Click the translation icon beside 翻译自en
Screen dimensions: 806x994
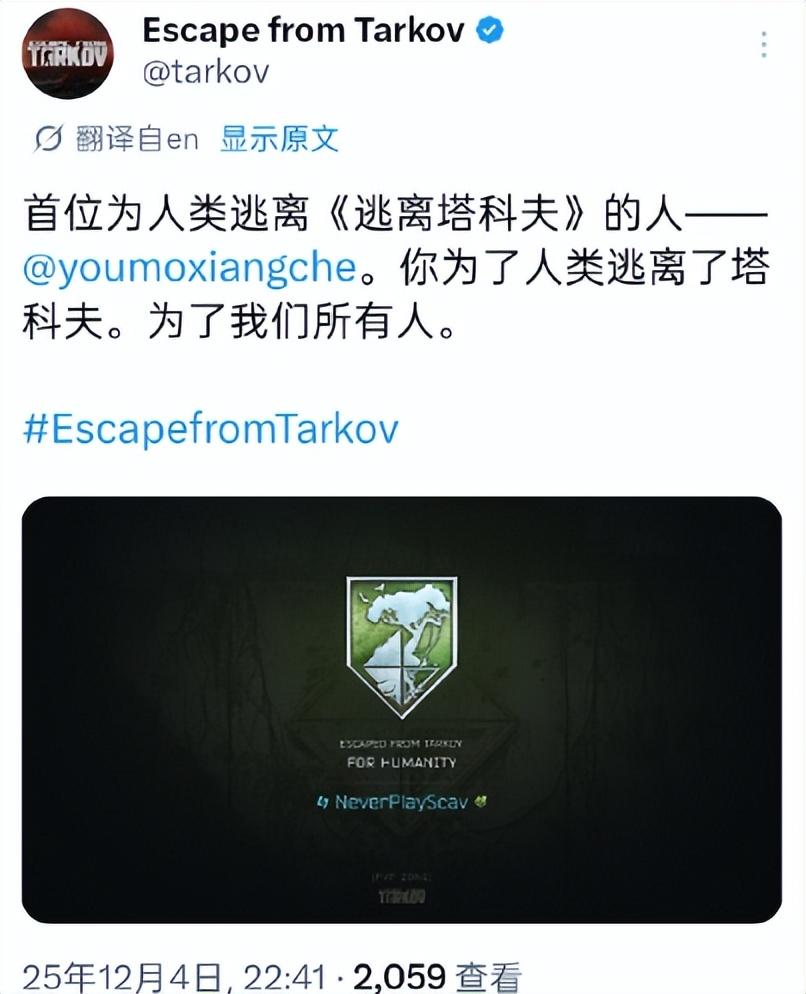pos(48,138)
